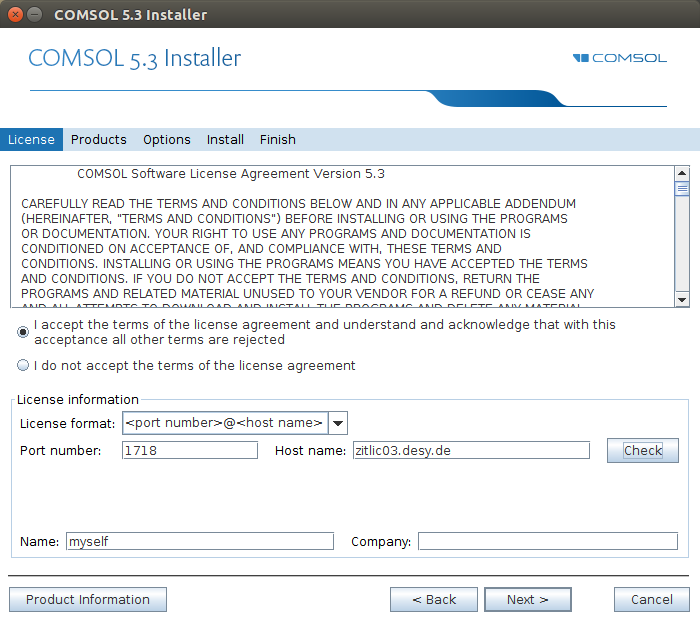Click the license text scrollbar down arrow
Screen dimensions: 700x620
point(682,299)
